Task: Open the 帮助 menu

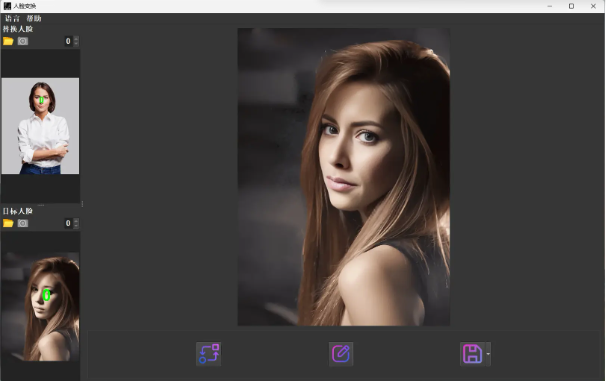Action: pyautogui.click(x=34, y=18)
